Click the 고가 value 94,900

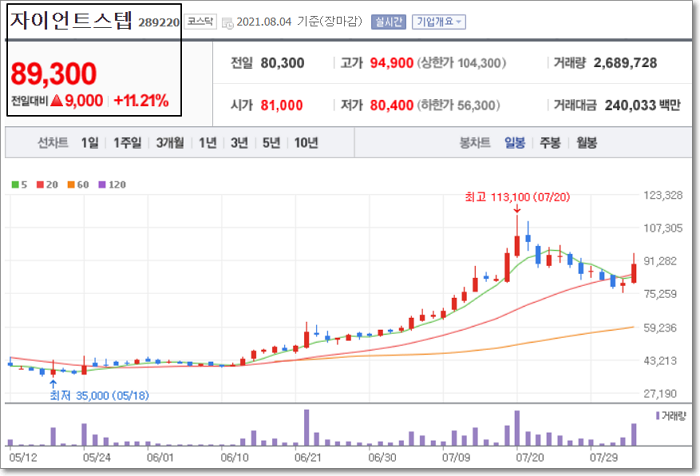coord(392,63)
